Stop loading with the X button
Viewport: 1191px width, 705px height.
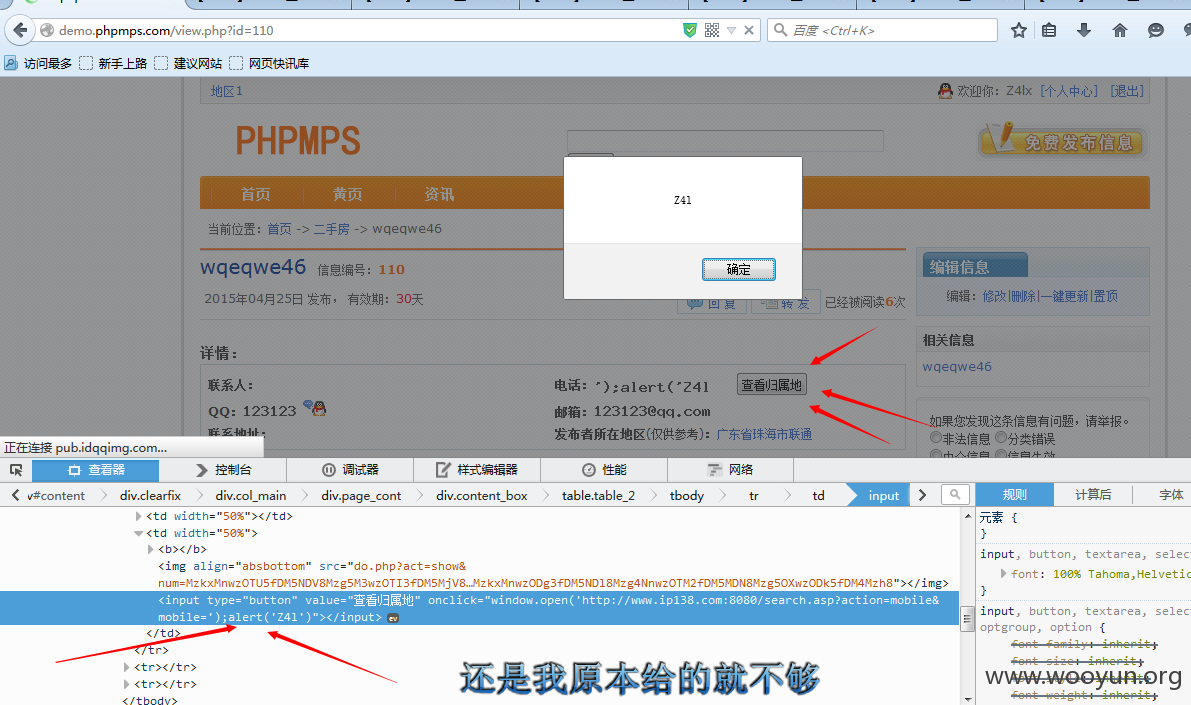coord(749,30)
